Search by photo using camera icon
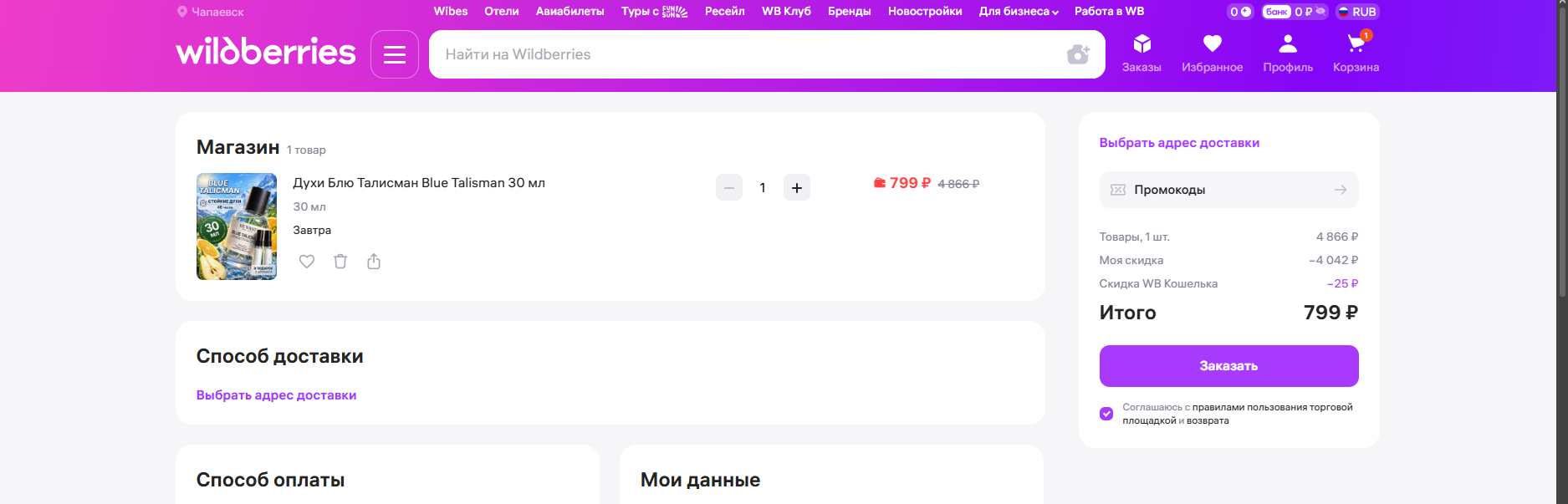This screenshot has width=1568, height=504. click(x=1078, y=54)
